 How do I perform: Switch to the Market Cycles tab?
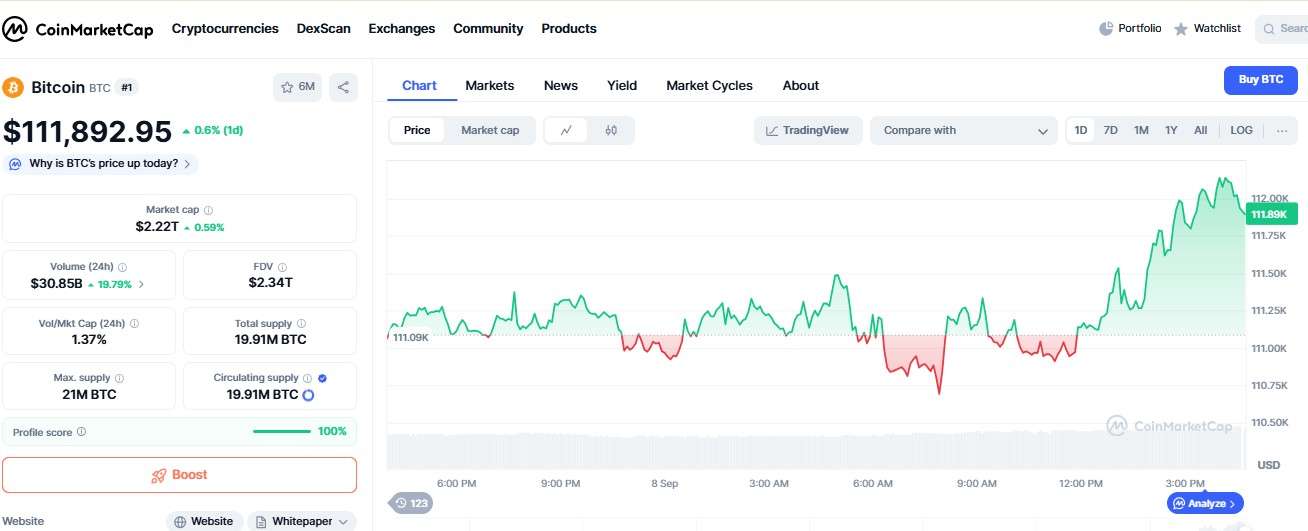[709, 85]
